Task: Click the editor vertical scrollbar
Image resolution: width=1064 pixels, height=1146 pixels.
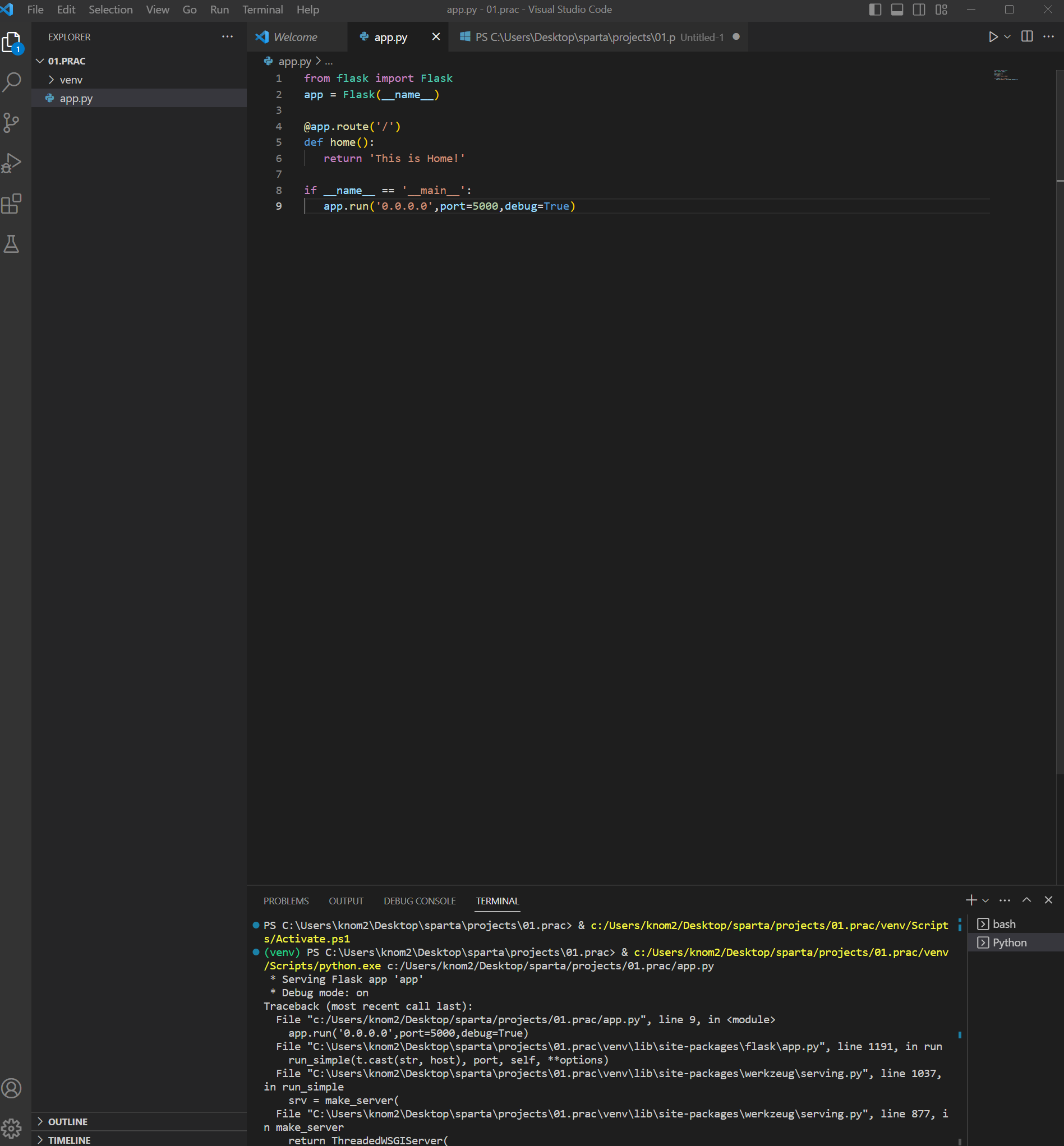Action: coord(1060,423)
